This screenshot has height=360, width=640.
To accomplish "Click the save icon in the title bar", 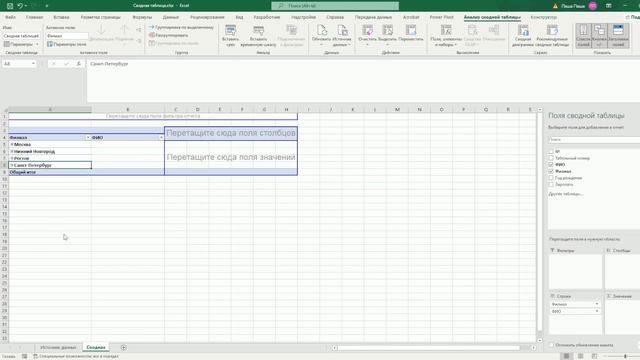I will click(10, 6).
